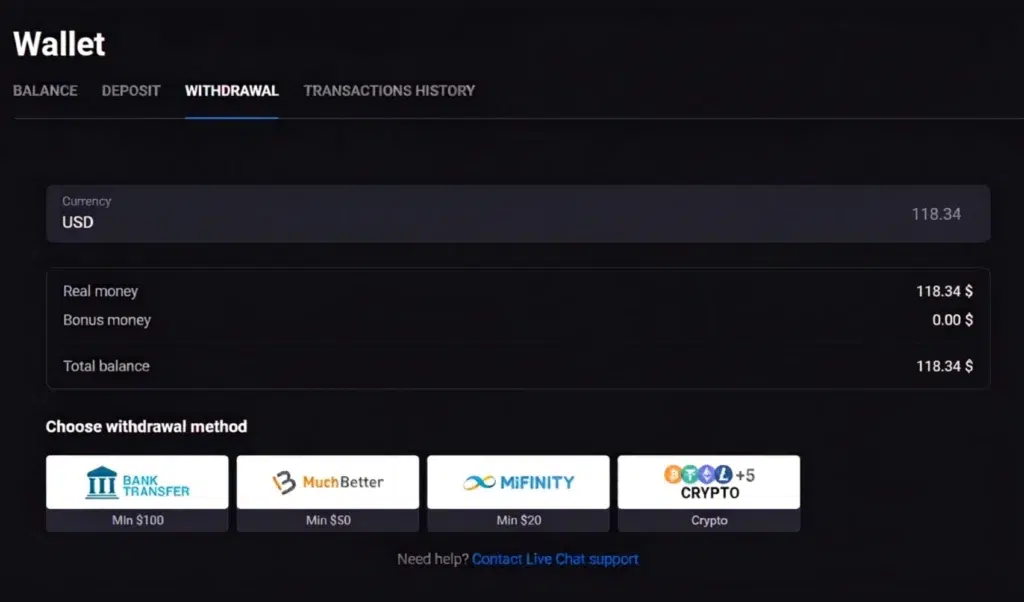Screen dimensions: 1024x602
Task: Open the Balance tab
Action: (45, 90)
